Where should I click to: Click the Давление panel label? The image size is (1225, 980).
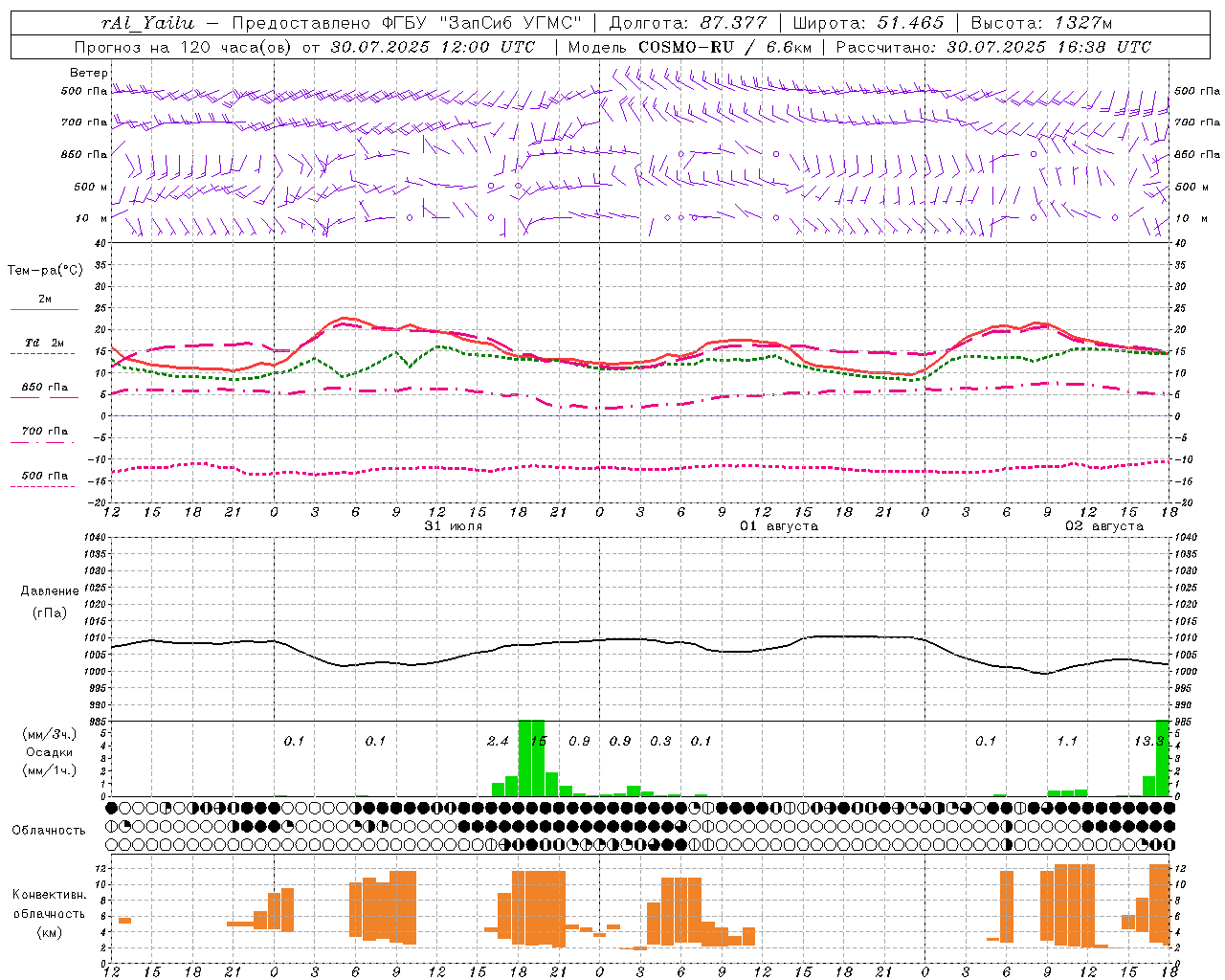(x=50, y=591)
